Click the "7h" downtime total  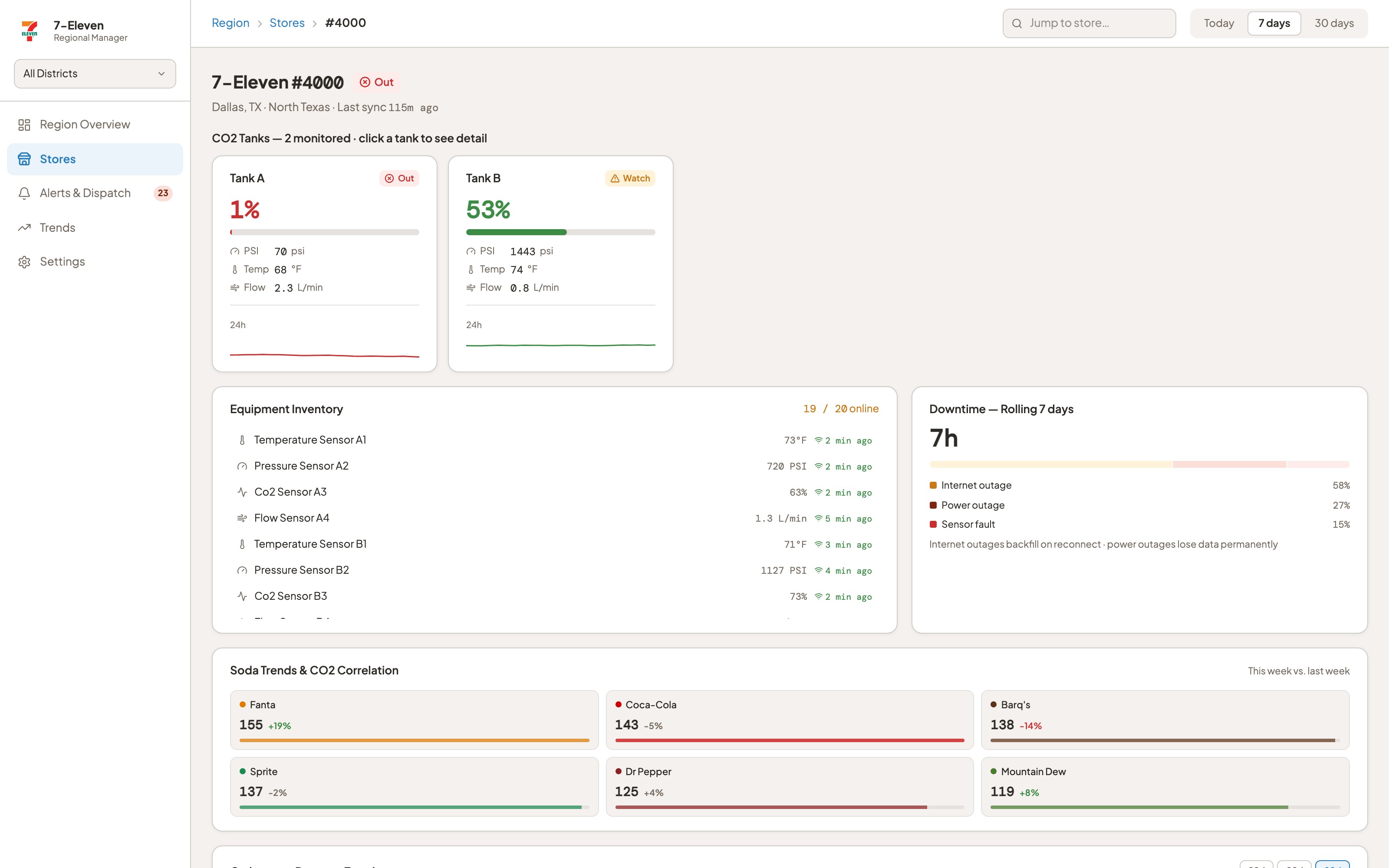click(x=944, y=438)
